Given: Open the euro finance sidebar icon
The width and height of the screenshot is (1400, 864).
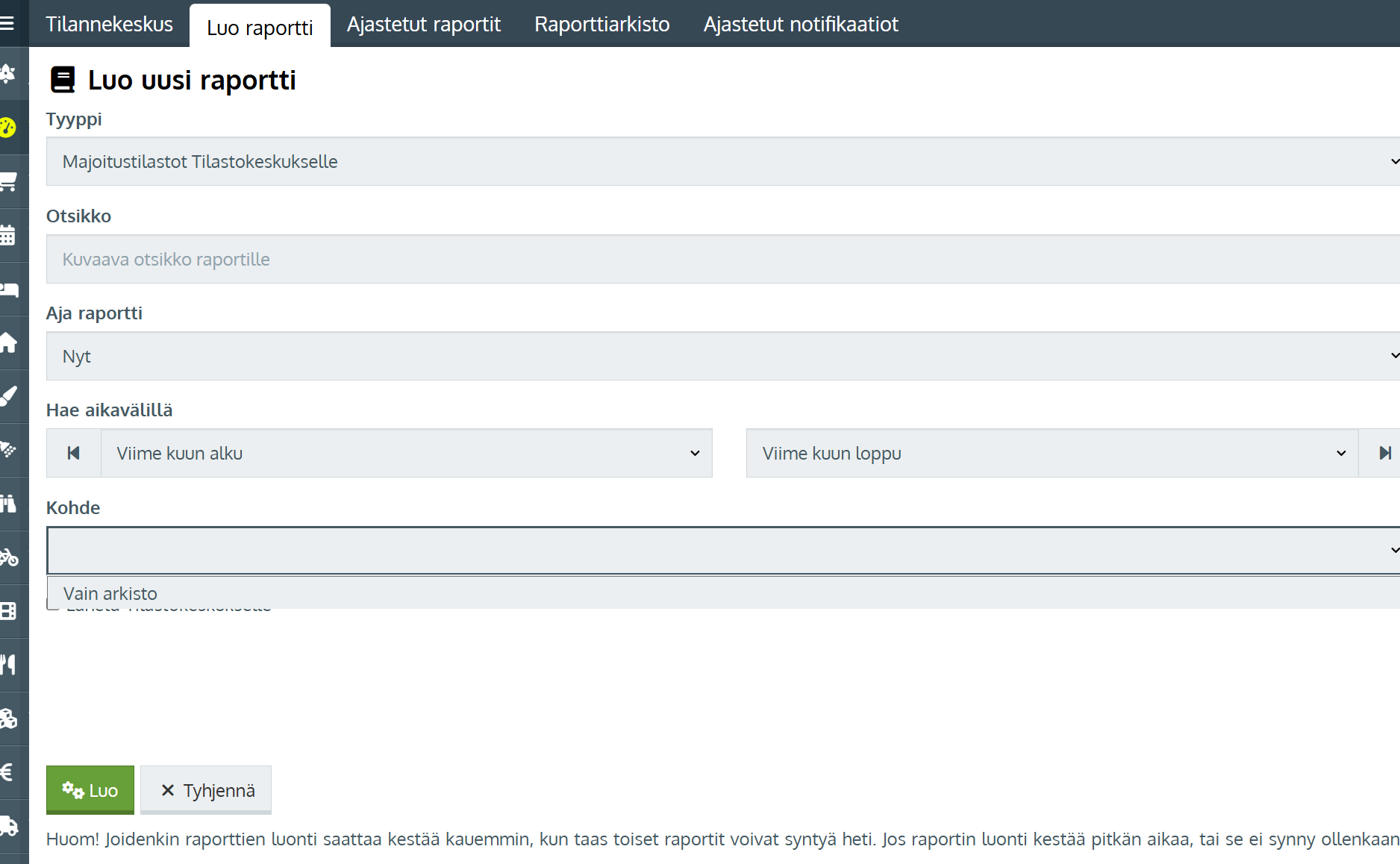Looking at the screenshot, I should coord(7,772).
